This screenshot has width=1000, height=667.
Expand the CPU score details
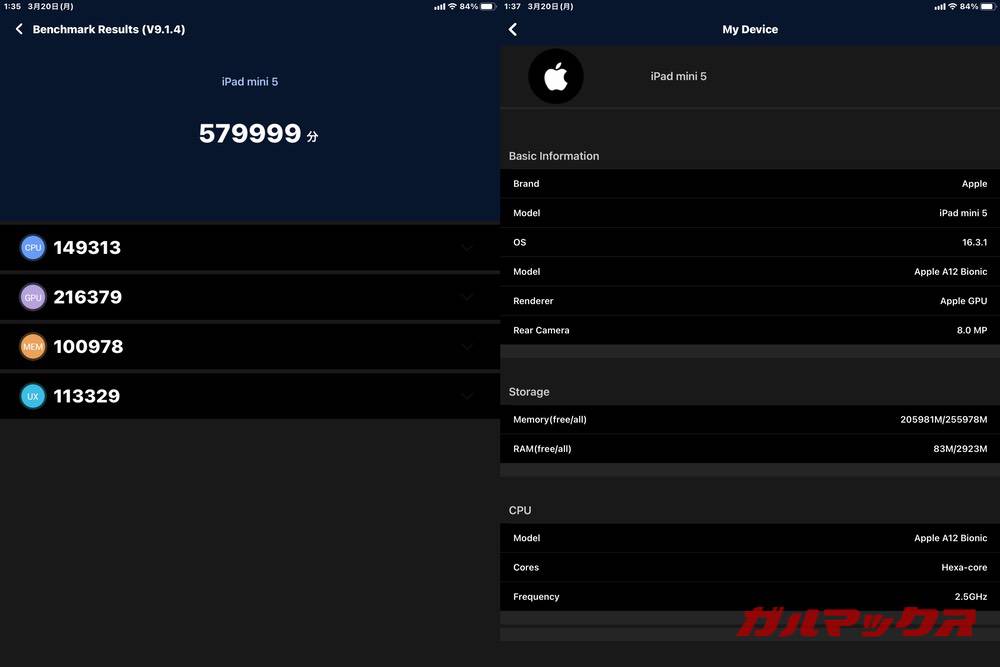[466, 247]
